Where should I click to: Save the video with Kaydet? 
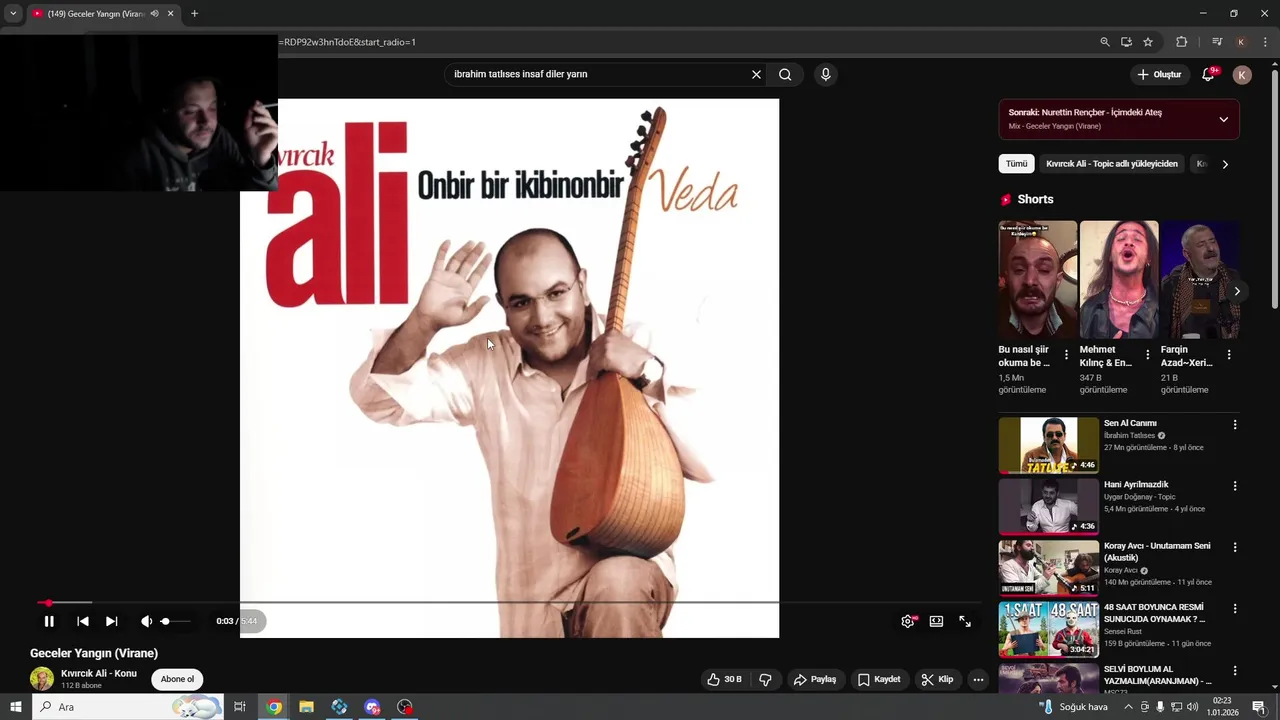[879, 680]
